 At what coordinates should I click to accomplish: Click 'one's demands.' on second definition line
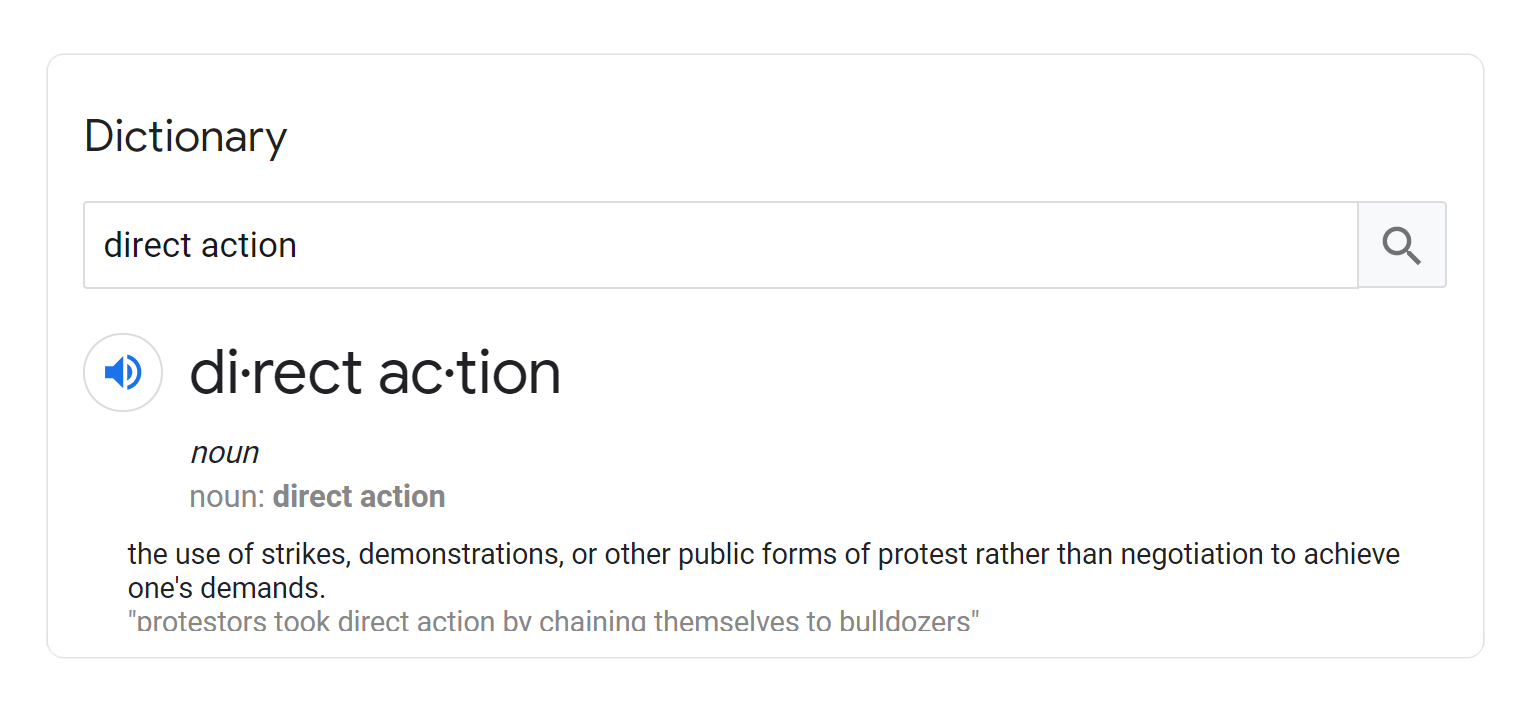click(227, 588)
